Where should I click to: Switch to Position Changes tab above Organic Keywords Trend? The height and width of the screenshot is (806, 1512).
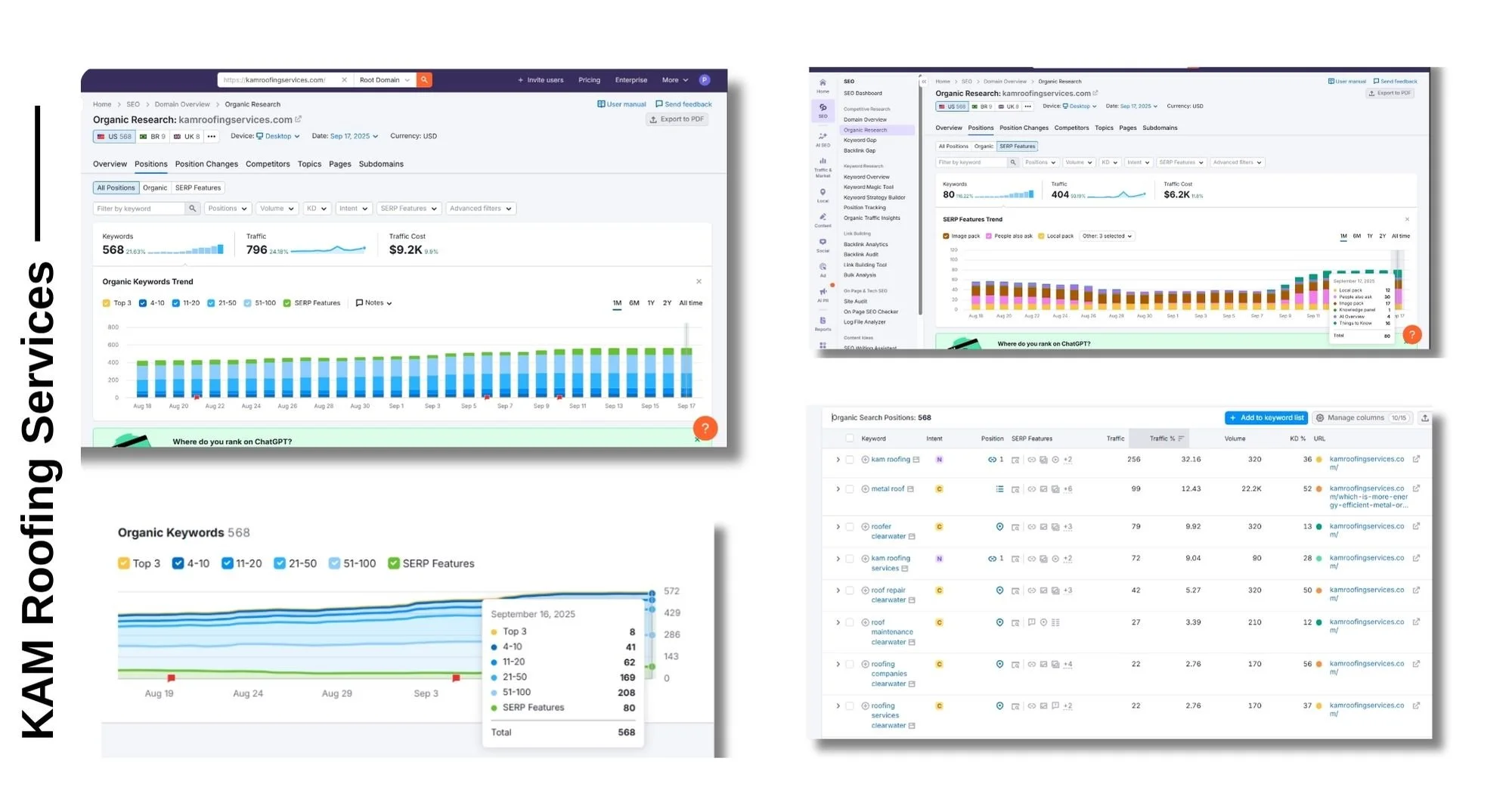tap(206, 164)
